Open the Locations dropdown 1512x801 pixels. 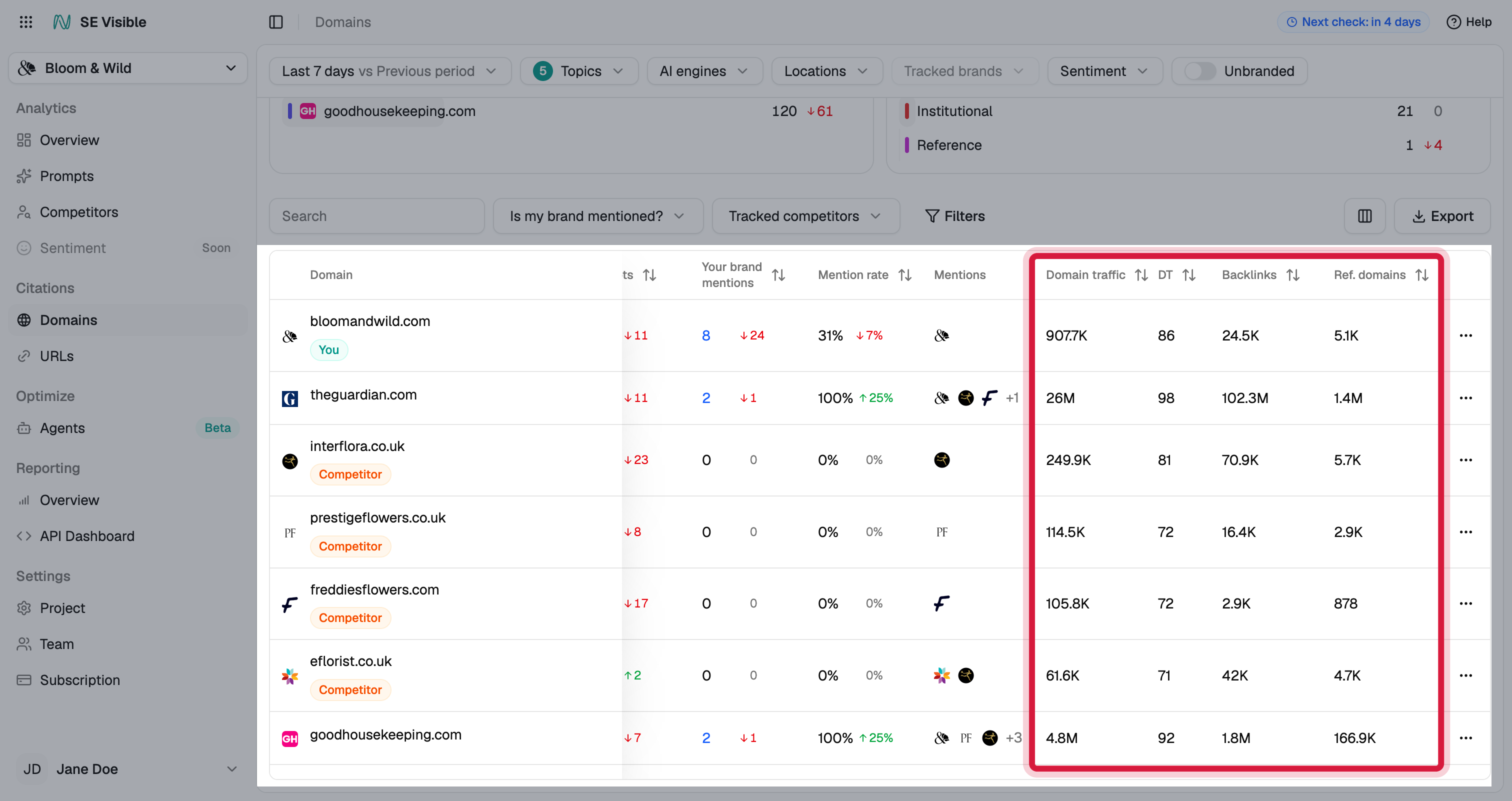(x=826, y=71)
